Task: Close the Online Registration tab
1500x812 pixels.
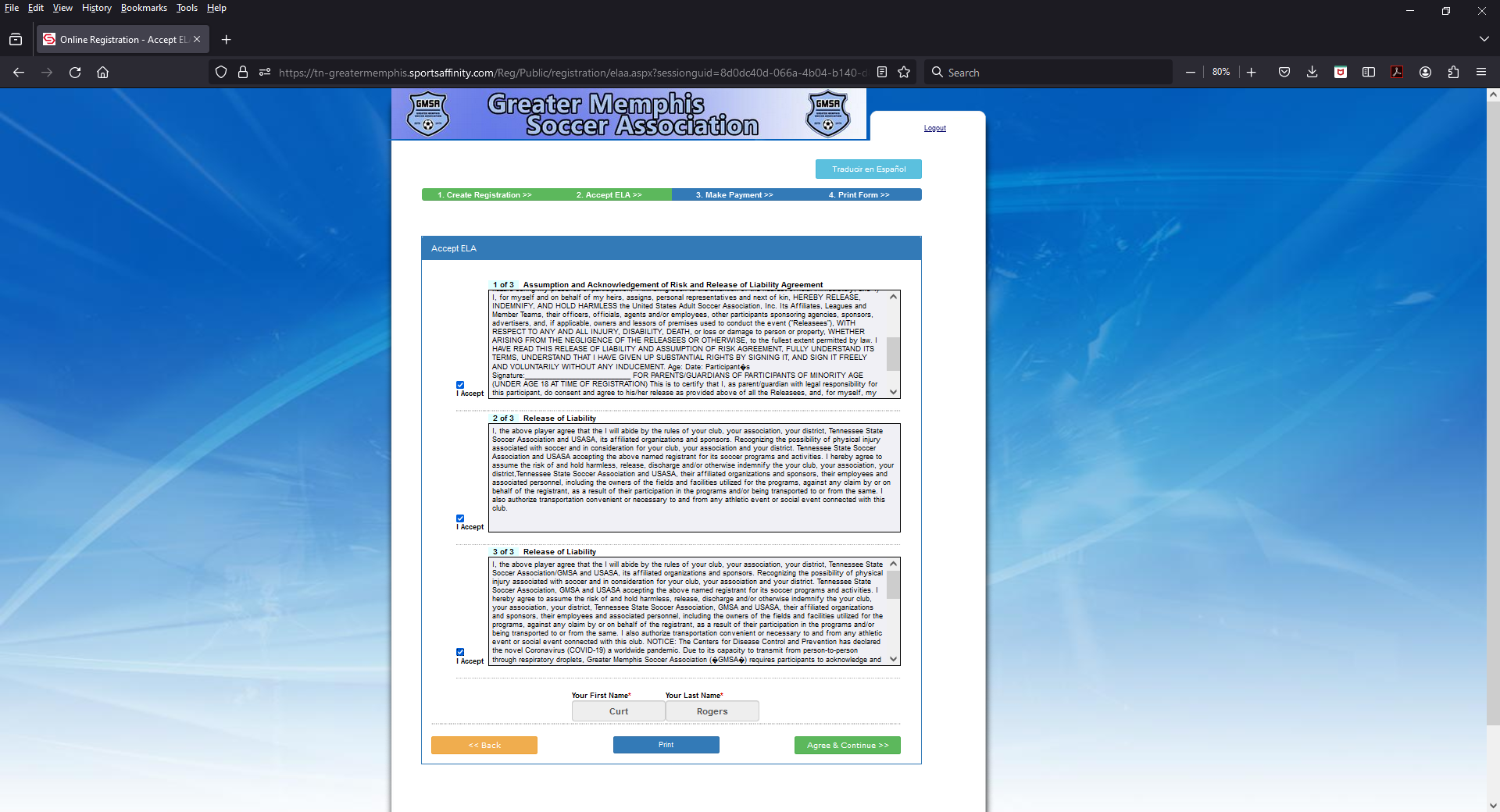Action: (197, 39)
